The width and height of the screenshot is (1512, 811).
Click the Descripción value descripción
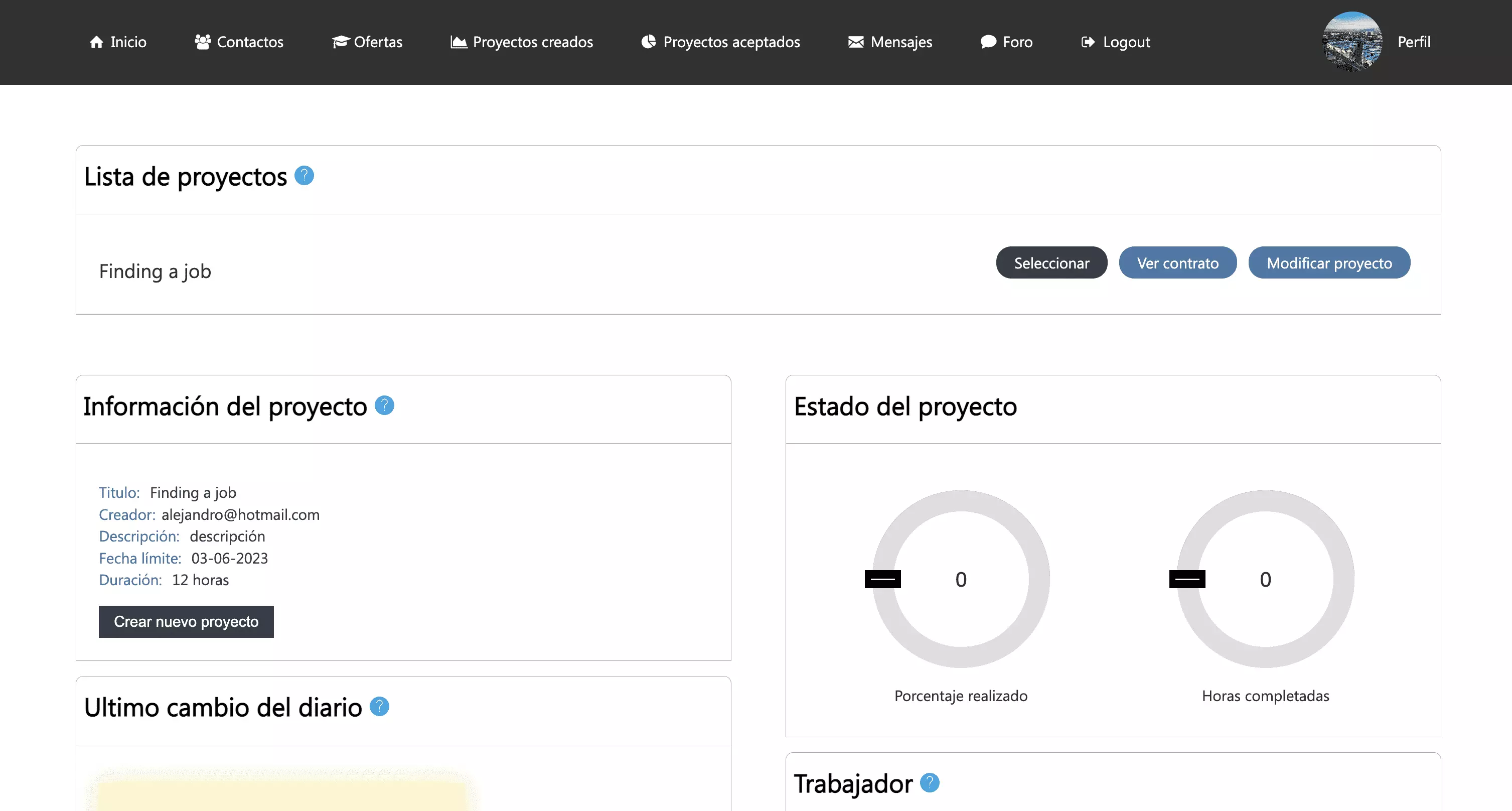click(x=227, y=536)
